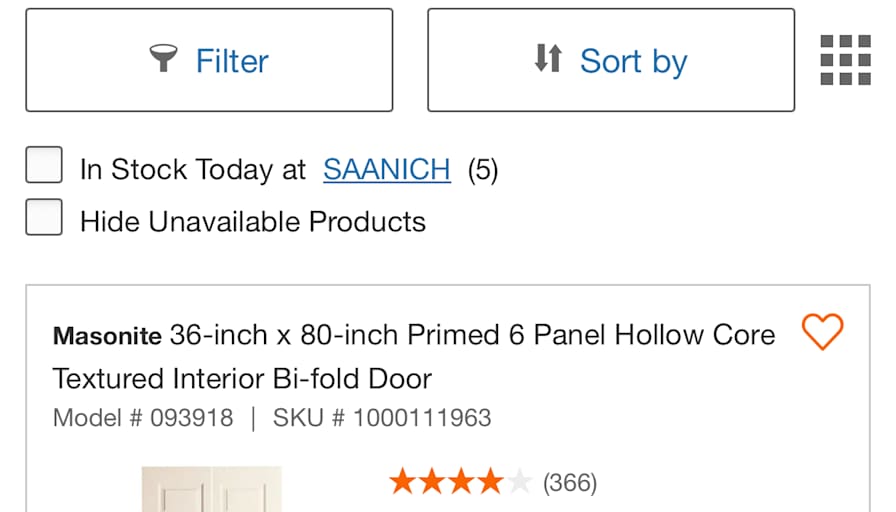Click the (5) in-stock count
This screenshot has height=512, width=896.
coord(482,170)
